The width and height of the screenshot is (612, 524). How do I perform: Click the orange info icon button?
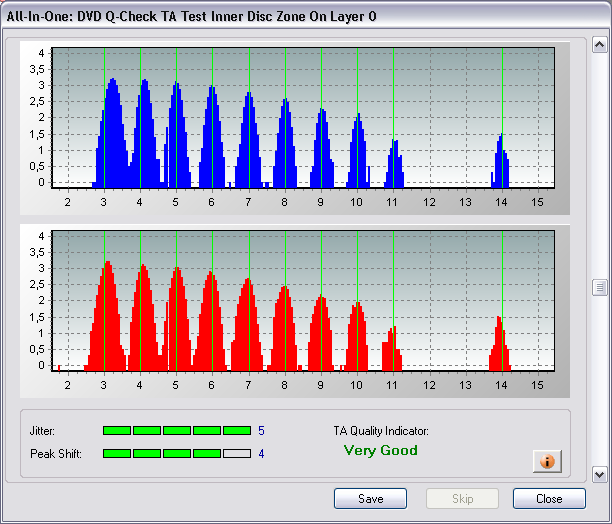pyautogui.click(x=547, y=461)
